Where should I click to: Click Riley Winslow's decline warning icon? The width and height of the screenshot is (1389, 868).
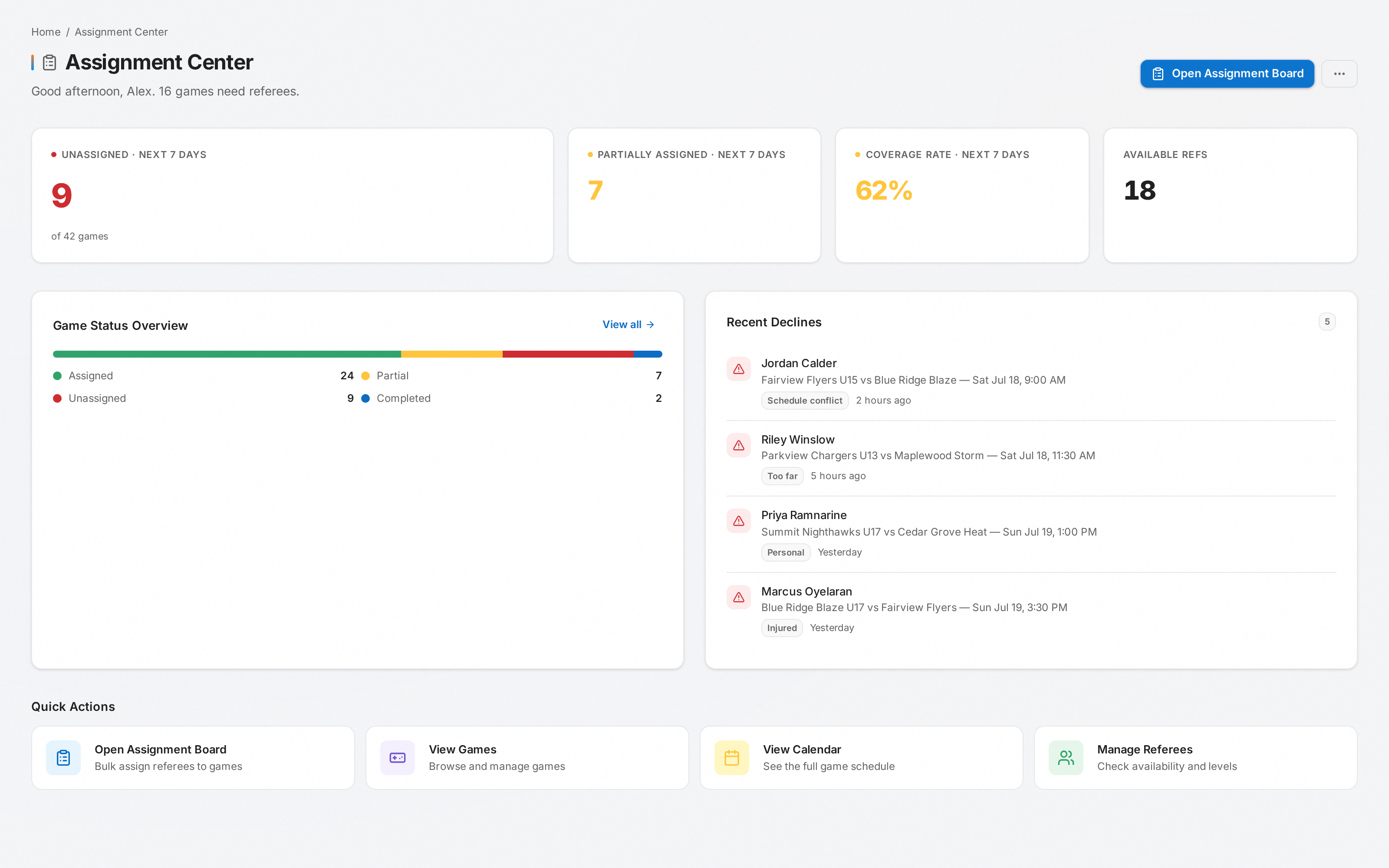739,445
